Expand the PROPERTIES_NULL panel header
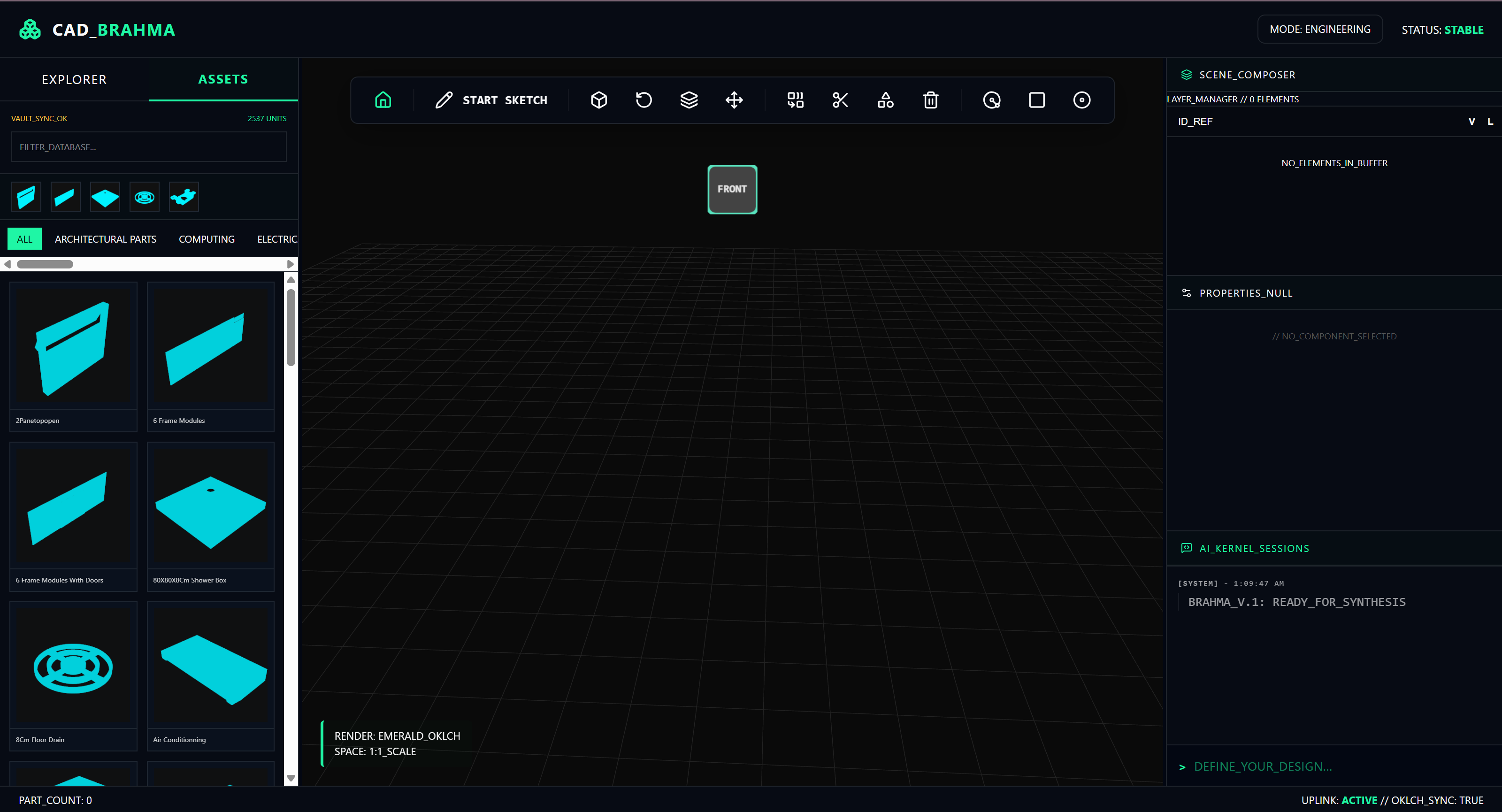The width and height of the screenshot is (1502, 812). pos(1245,292)
